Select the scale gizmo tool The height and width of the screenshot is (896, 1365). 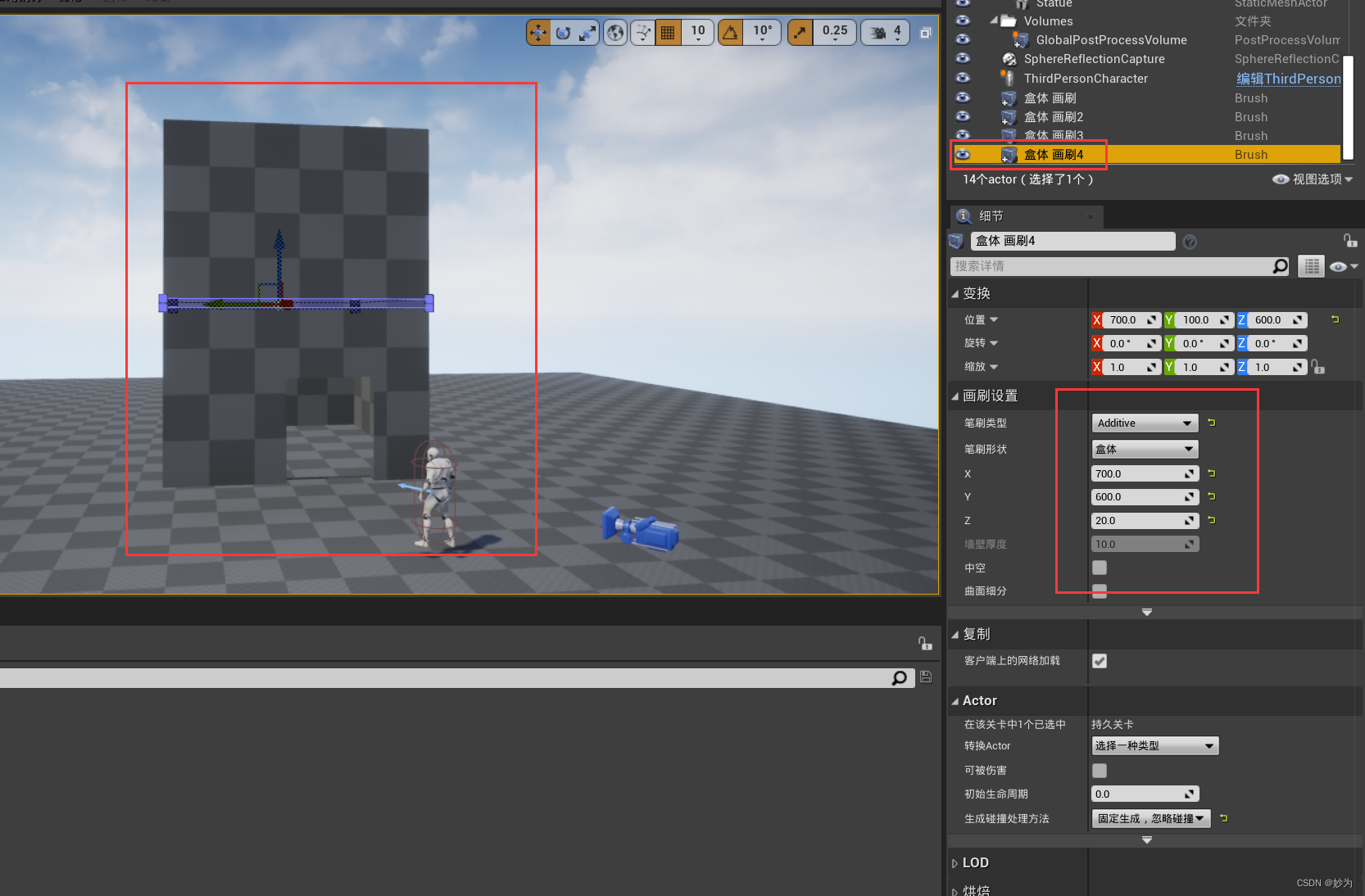click(587, 33)
